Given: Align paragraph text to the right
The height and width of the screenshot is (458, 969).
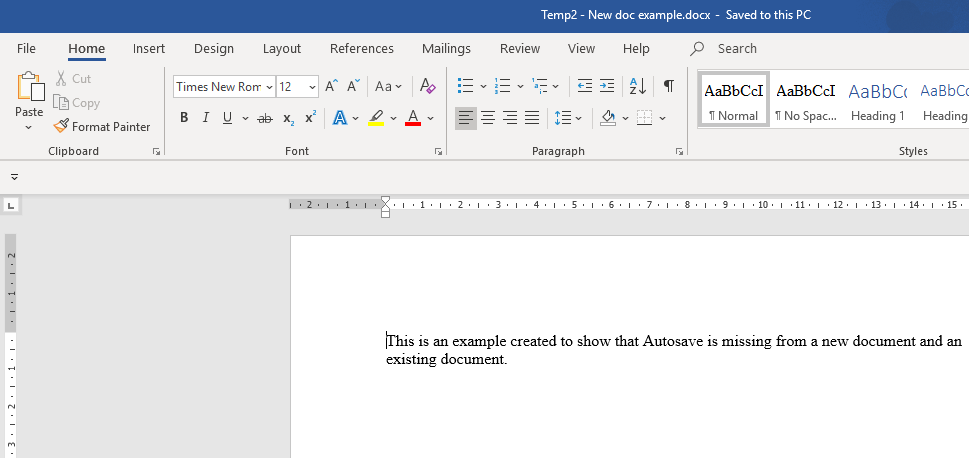Looking at the screenshot, I should (x=510, y=117).
